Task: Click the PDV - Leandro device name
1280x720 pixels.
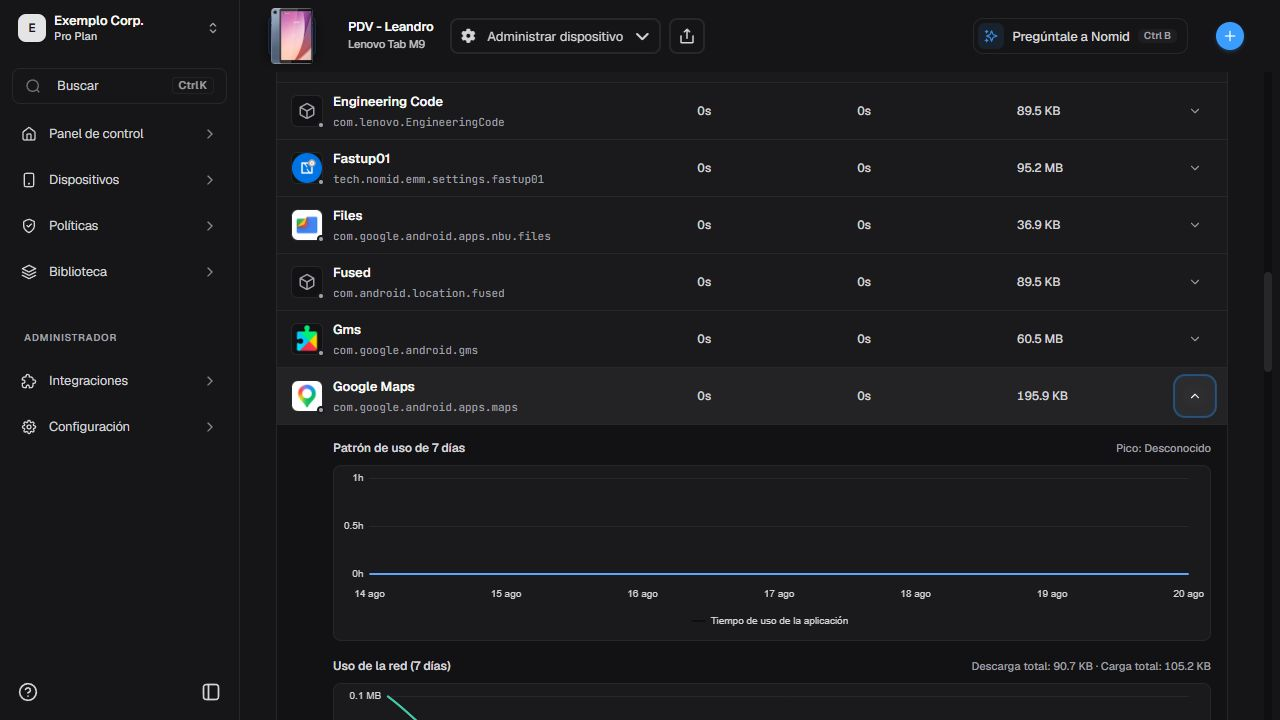Action: click(x=391, y=27)
